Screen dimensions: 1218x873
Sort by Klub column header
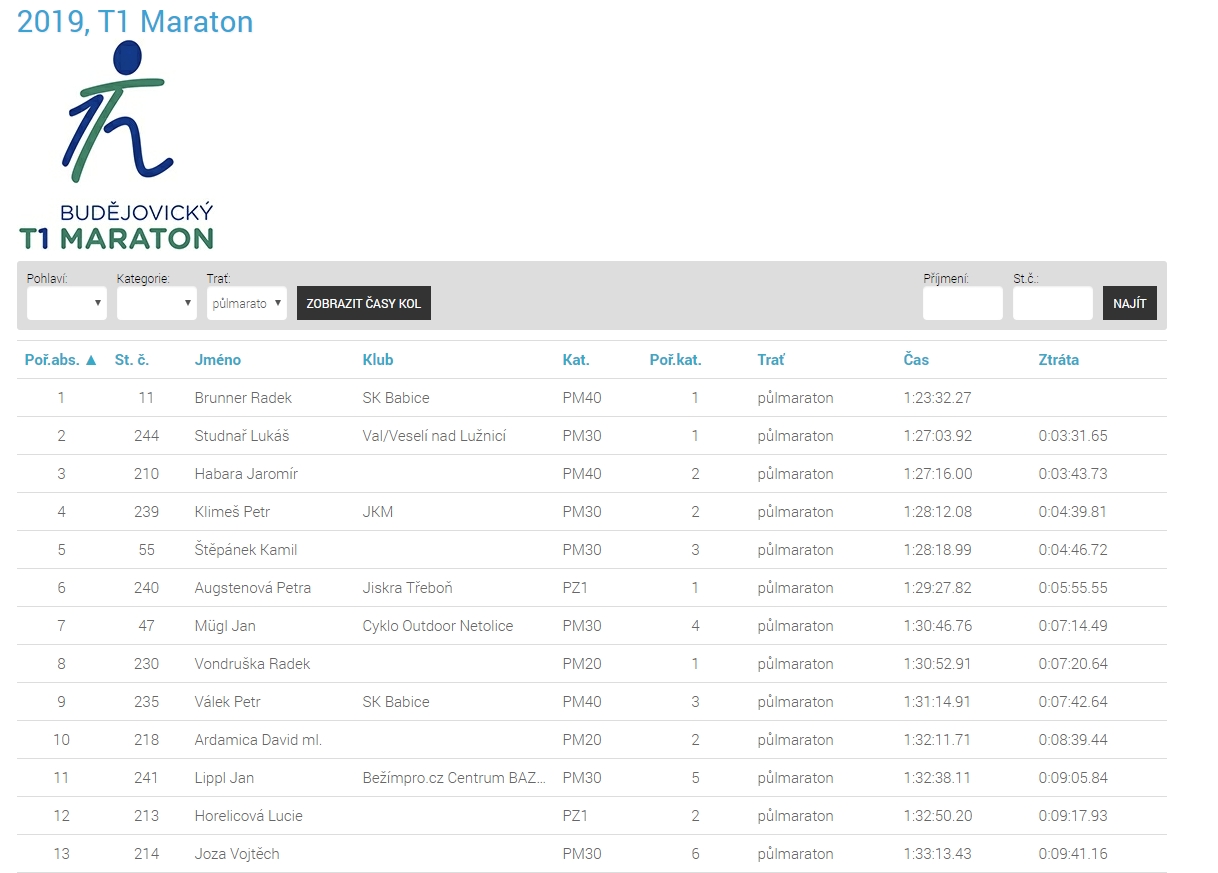pyautogui.click(x=378, y=360)
